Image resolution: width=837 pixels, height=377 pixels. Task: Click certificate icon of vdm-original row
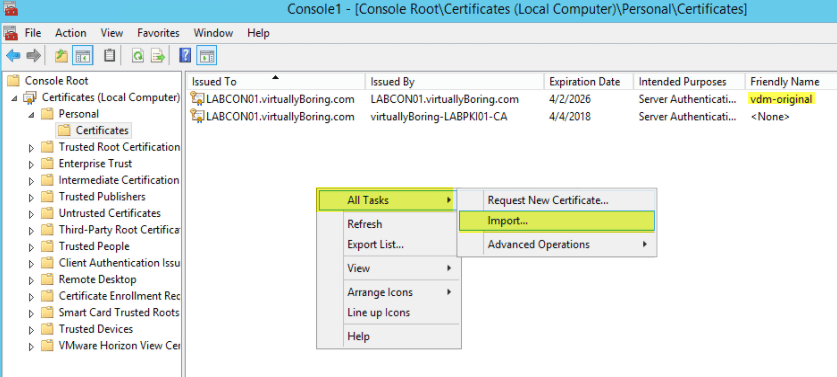[x=198, y=98]
